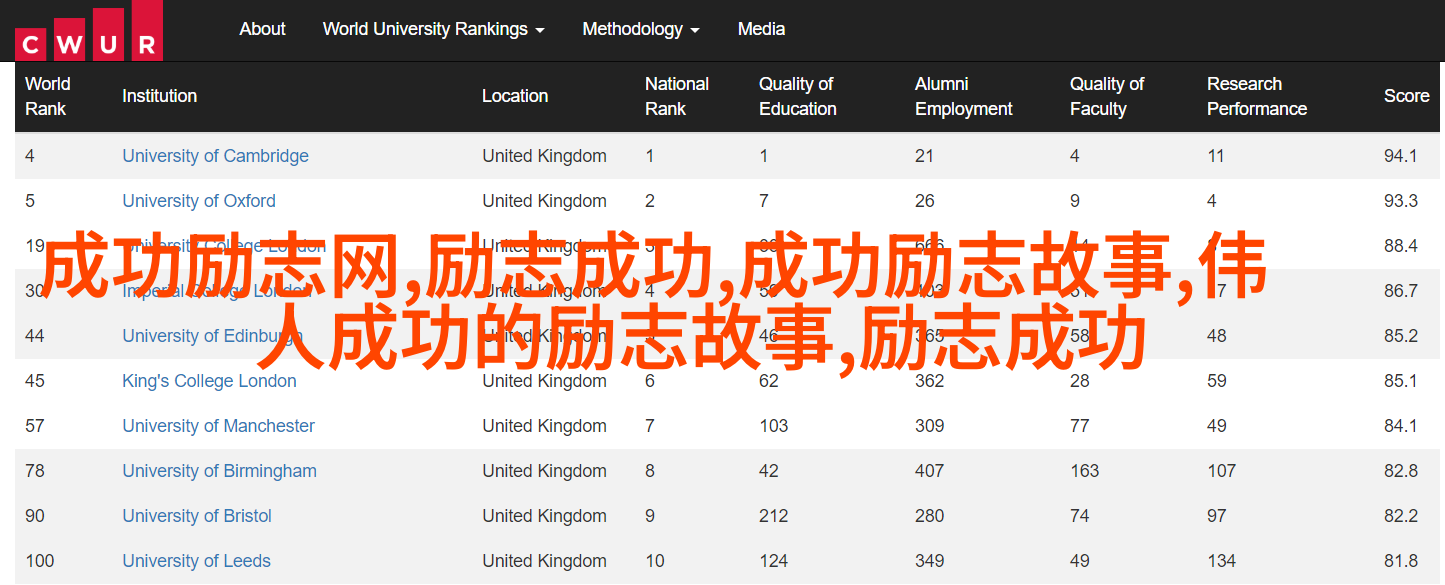This screenshot has width=1445, height=585.
Task: Select the score value 88.4
Action: (x=1401, y=246)
